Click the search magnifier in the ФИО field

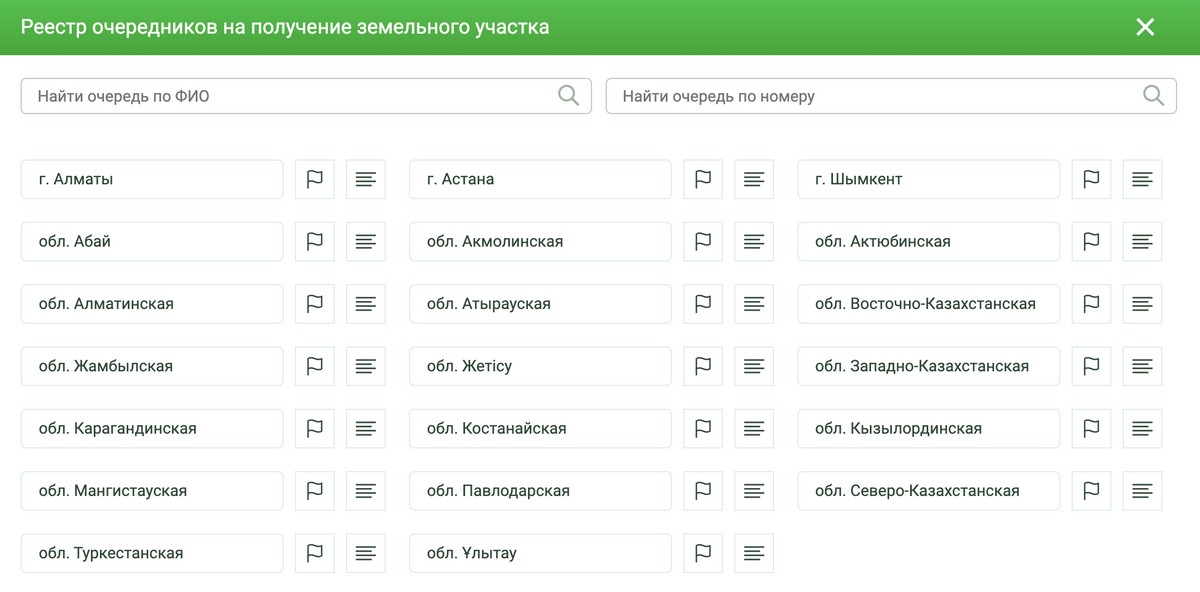point(568,96)
